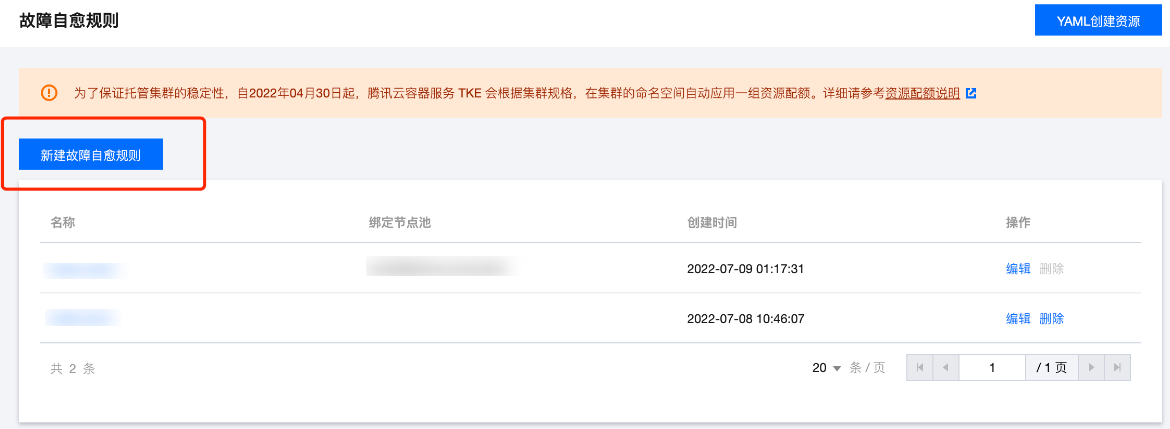Click the 名称 column header
The width and height of the screenshot is (1170, 429).
(x=63, y=222)
